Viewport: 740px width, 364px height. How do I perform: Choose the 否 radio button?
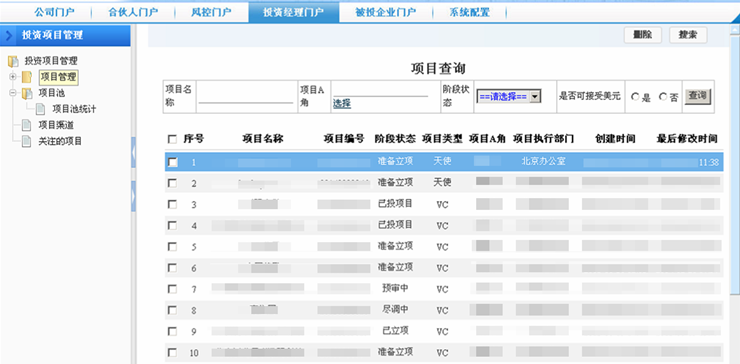tap(663, 97)
